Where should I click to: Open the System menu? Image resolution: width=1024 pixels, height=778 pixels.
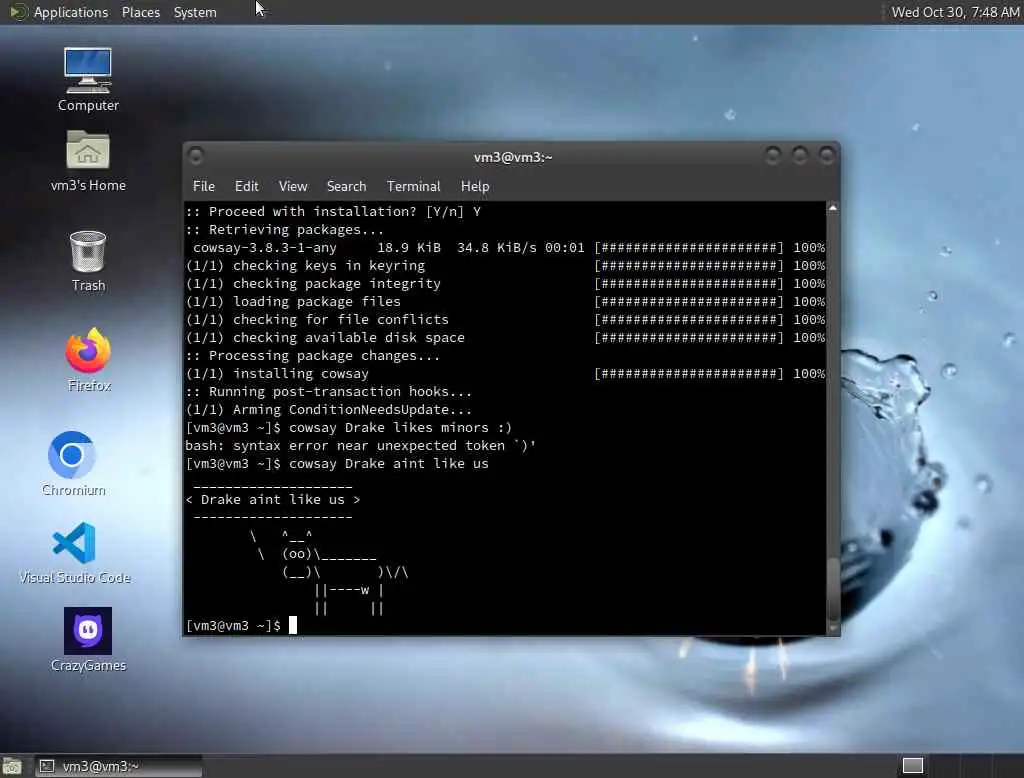195,12
